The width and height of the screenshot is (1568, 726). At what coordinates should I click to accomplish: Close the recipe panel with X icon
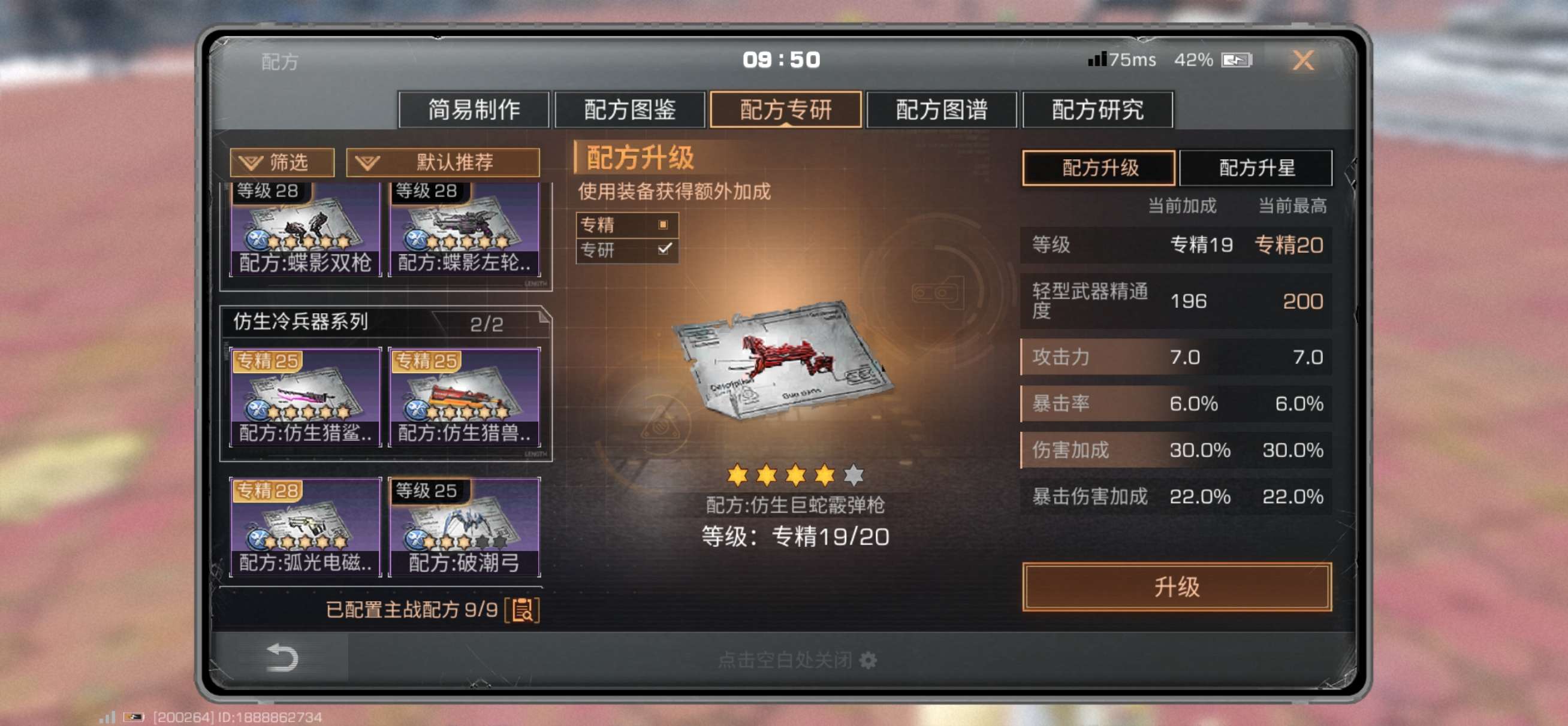pos(1302,60)
